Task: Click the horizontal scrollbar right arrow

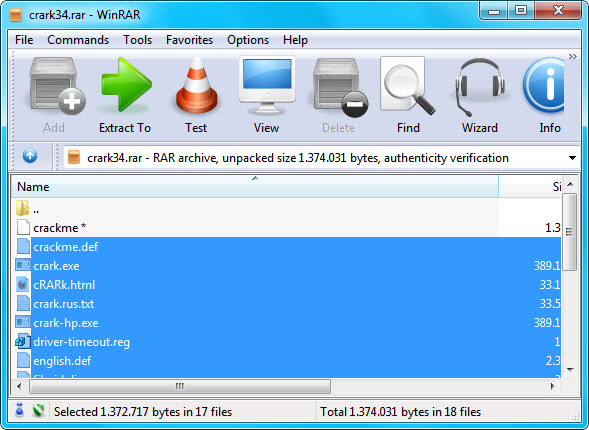Action: click(553, 386)
